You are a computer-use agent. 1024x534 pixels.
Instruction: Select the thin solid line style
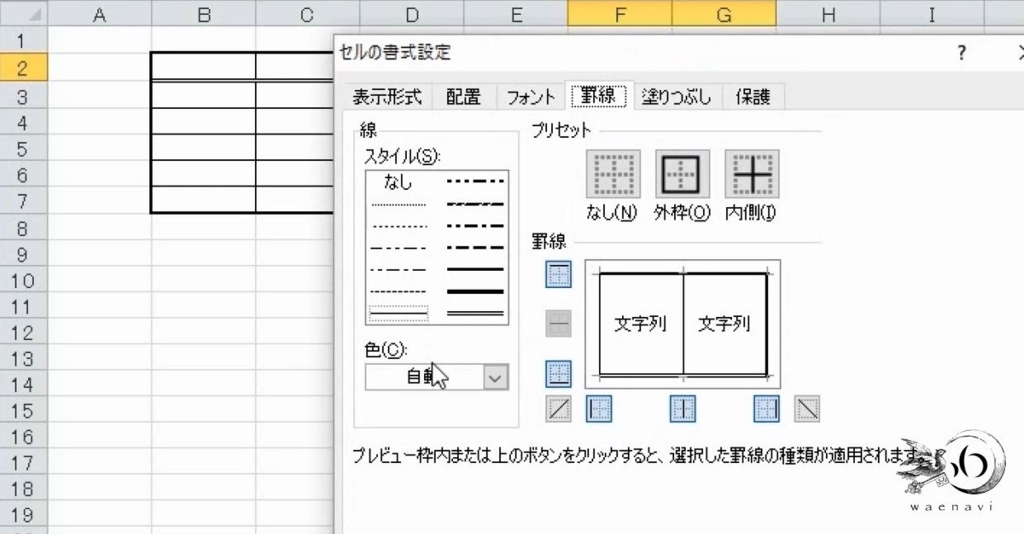pos(398,314)
